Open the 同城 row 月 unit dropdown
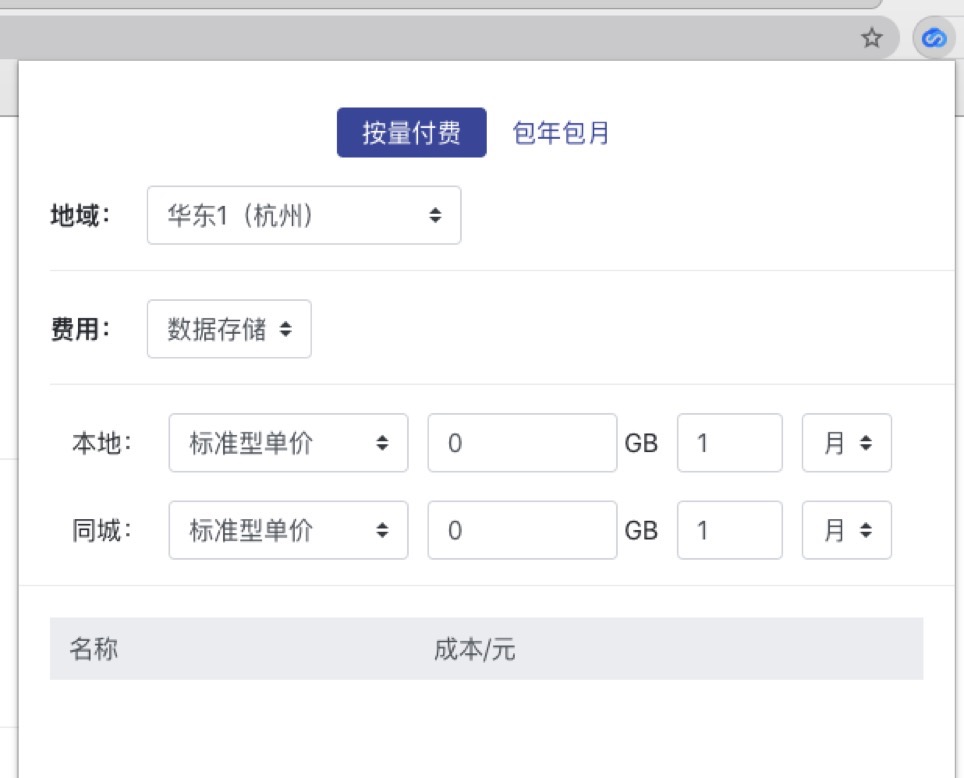The image size is (964, 778). tap(847, 530)
